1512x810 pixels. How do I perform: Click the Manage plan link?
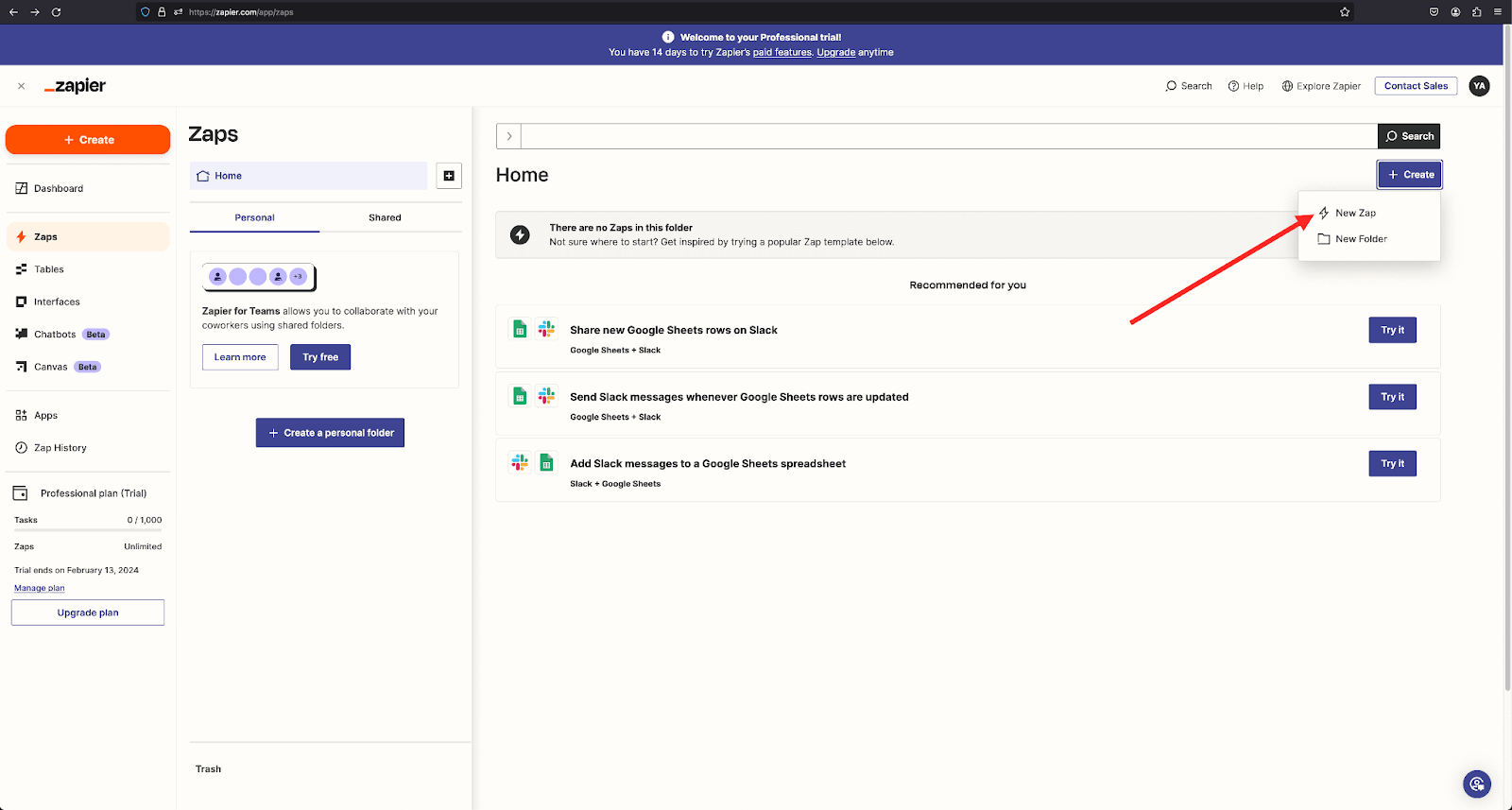pyautogui.click(x=40, y=588)
